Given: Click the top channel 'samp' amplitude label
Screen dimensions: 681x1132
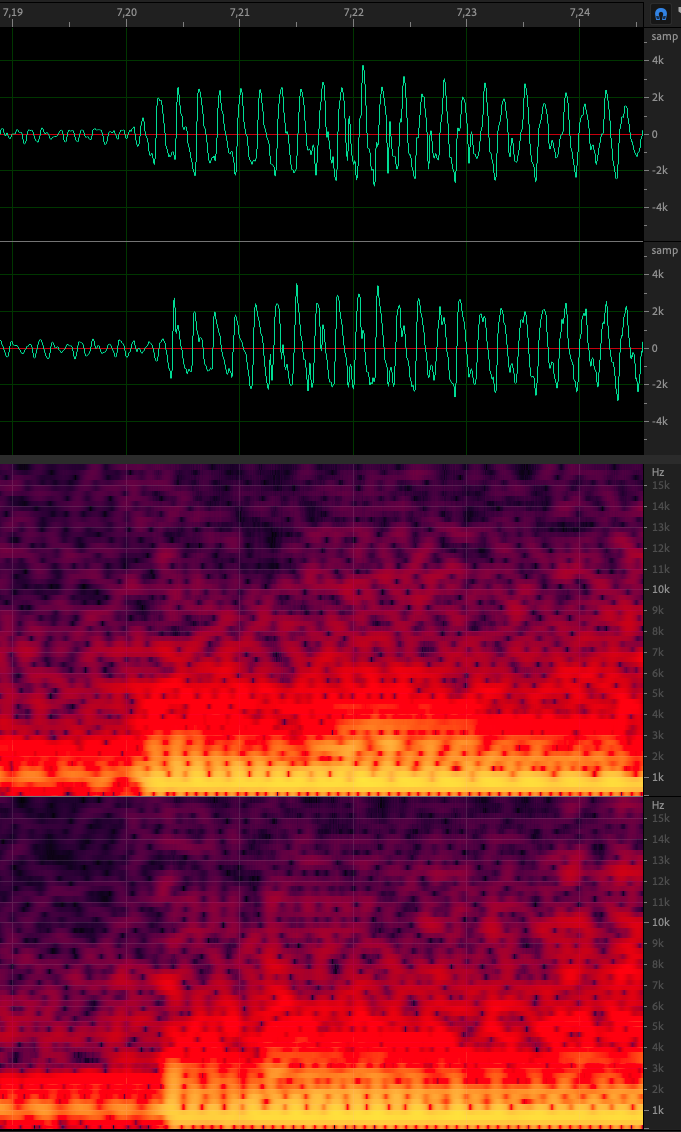Looking at the screenshot, I should click(664, 37).
